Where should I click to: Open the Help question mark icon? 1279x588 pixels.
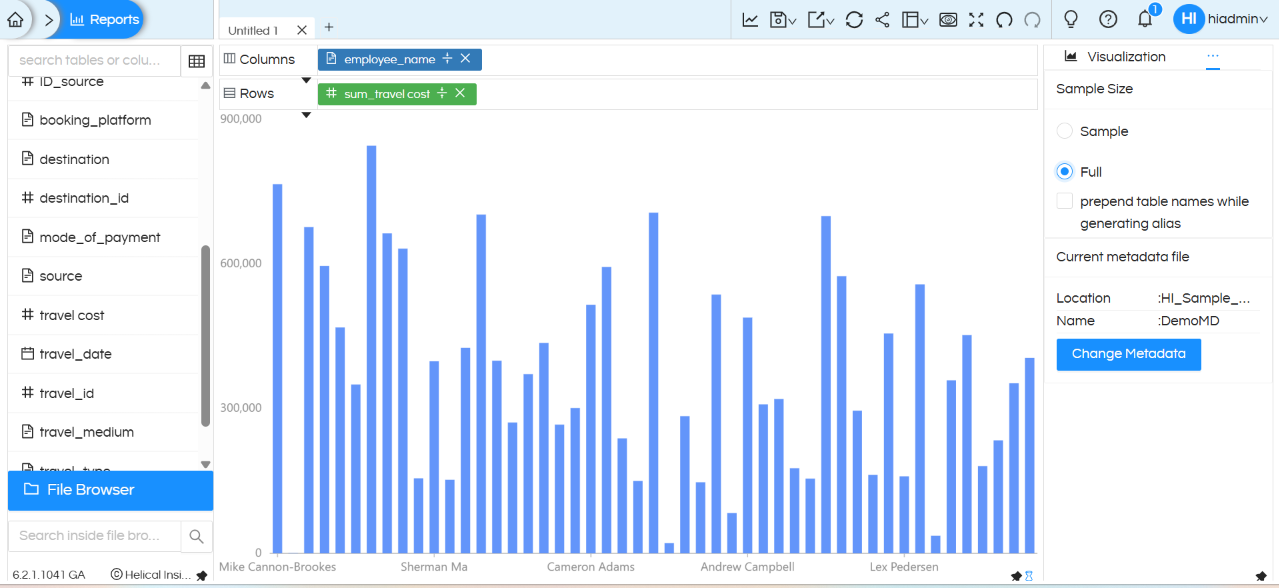tap(1108, 19)
